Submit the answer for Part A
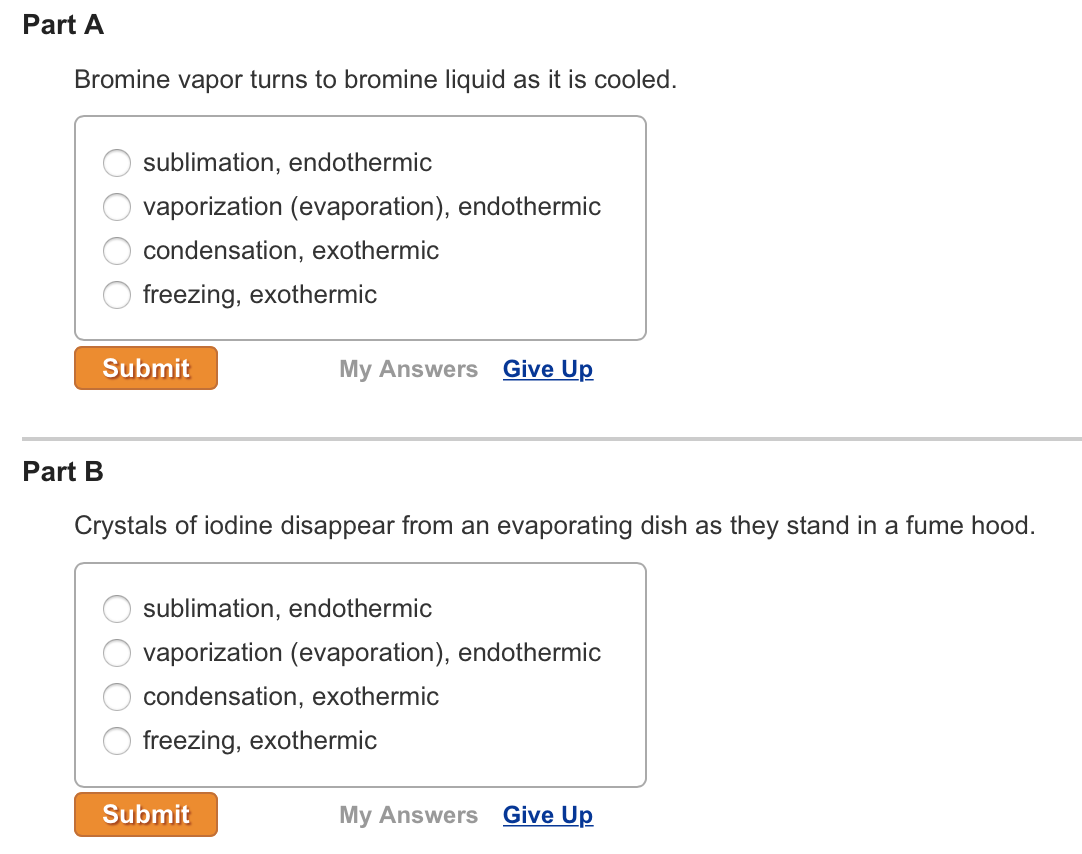Viewport: 1082px width, 854px height. [145, 368]
